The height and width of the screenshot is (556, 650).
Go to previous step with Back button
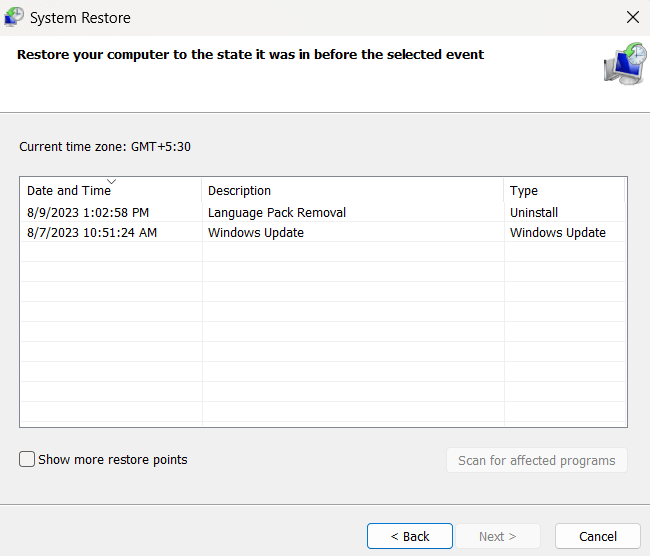pos(410,536)
